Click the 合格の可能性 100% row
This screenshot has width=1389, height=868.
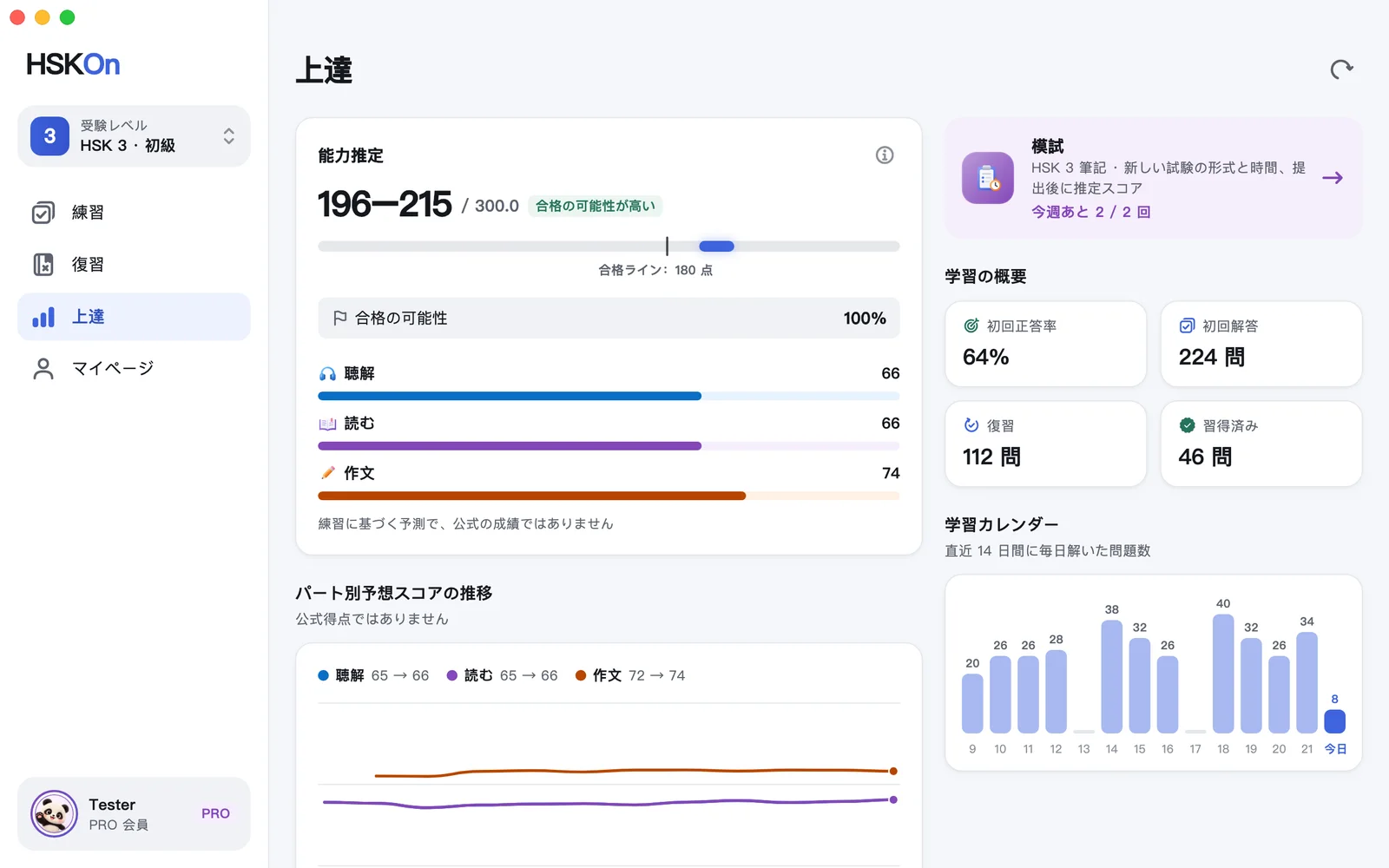click(609, 319)
